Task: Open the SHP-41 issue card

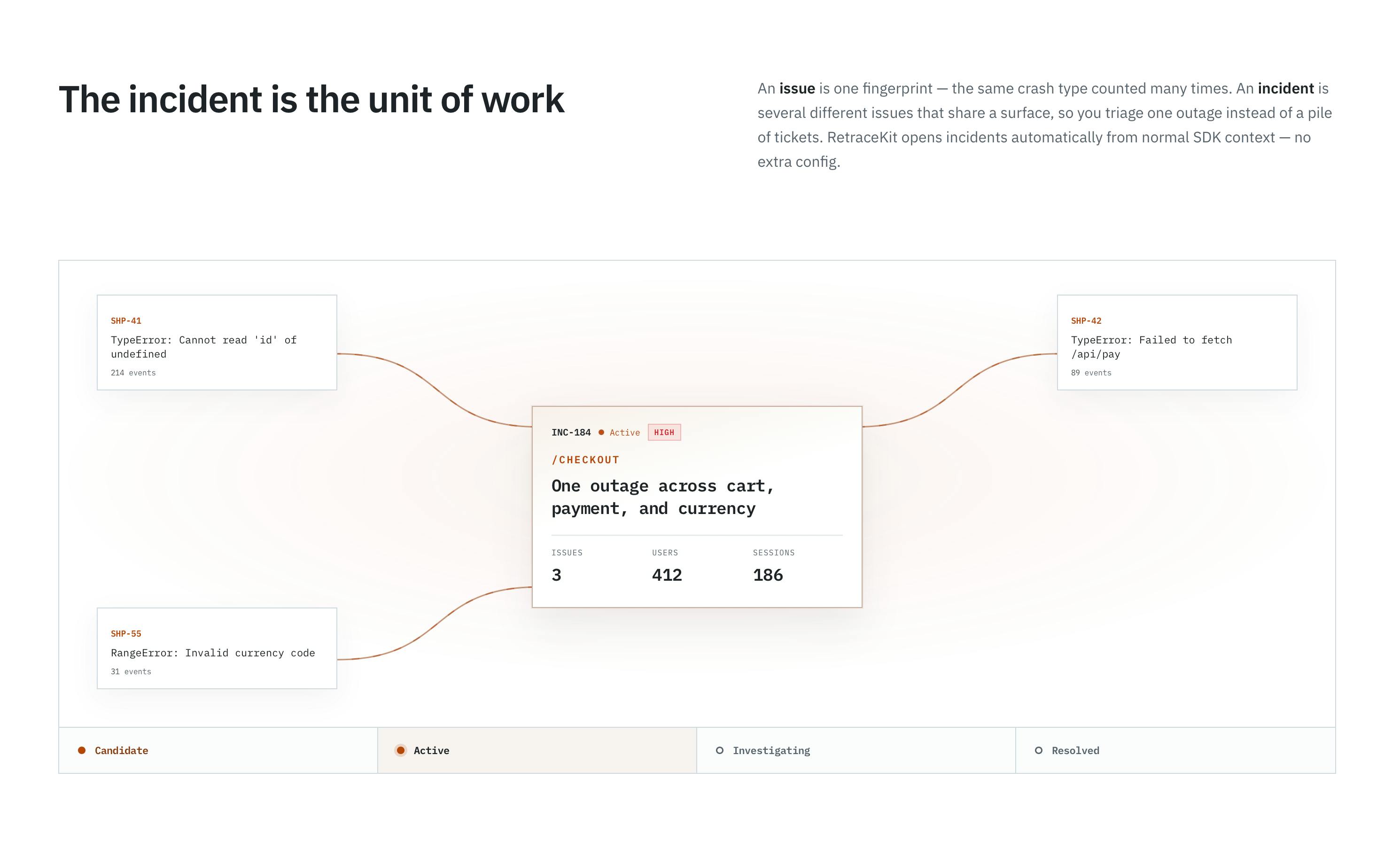Action: (x=217, y=343)
